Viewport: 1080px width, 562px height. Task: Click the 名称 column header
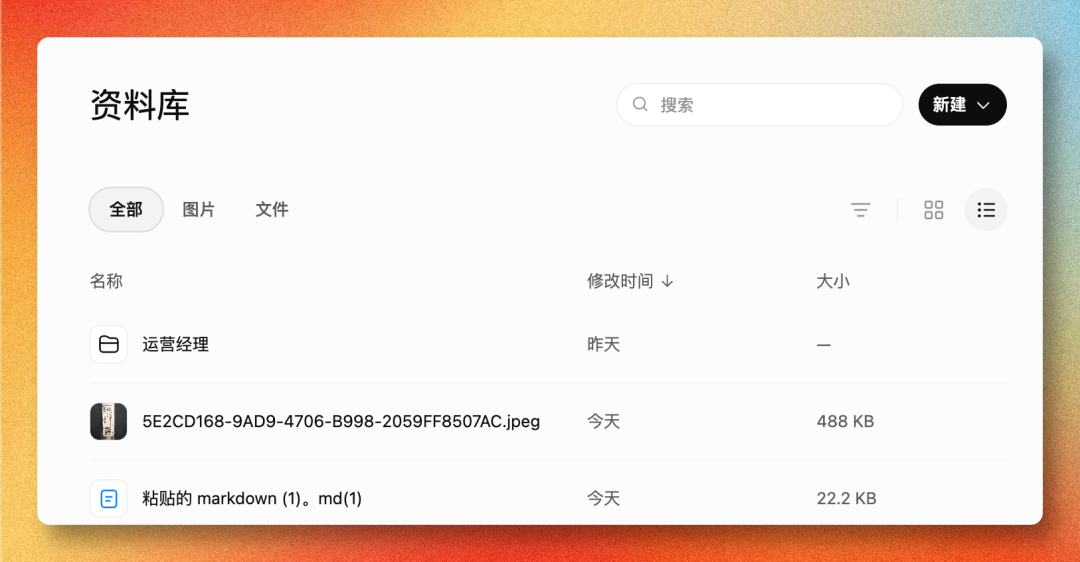[x=106, y=281]
